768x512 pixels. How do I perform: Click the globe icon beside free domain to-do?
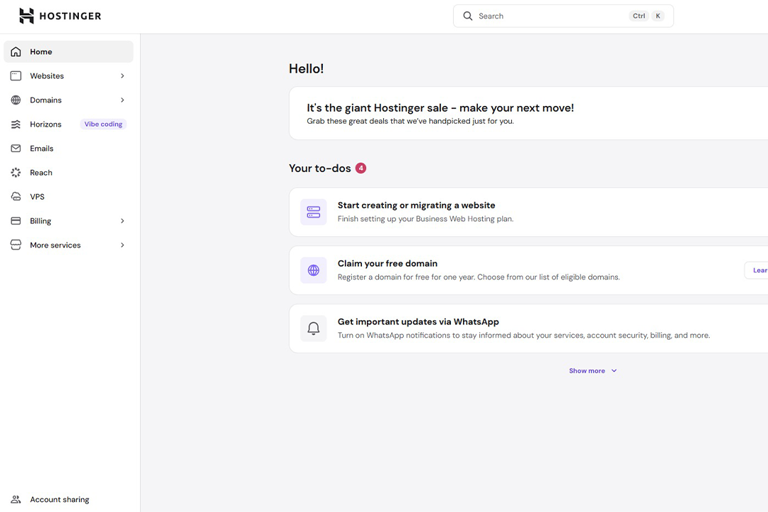coord(313,270)
